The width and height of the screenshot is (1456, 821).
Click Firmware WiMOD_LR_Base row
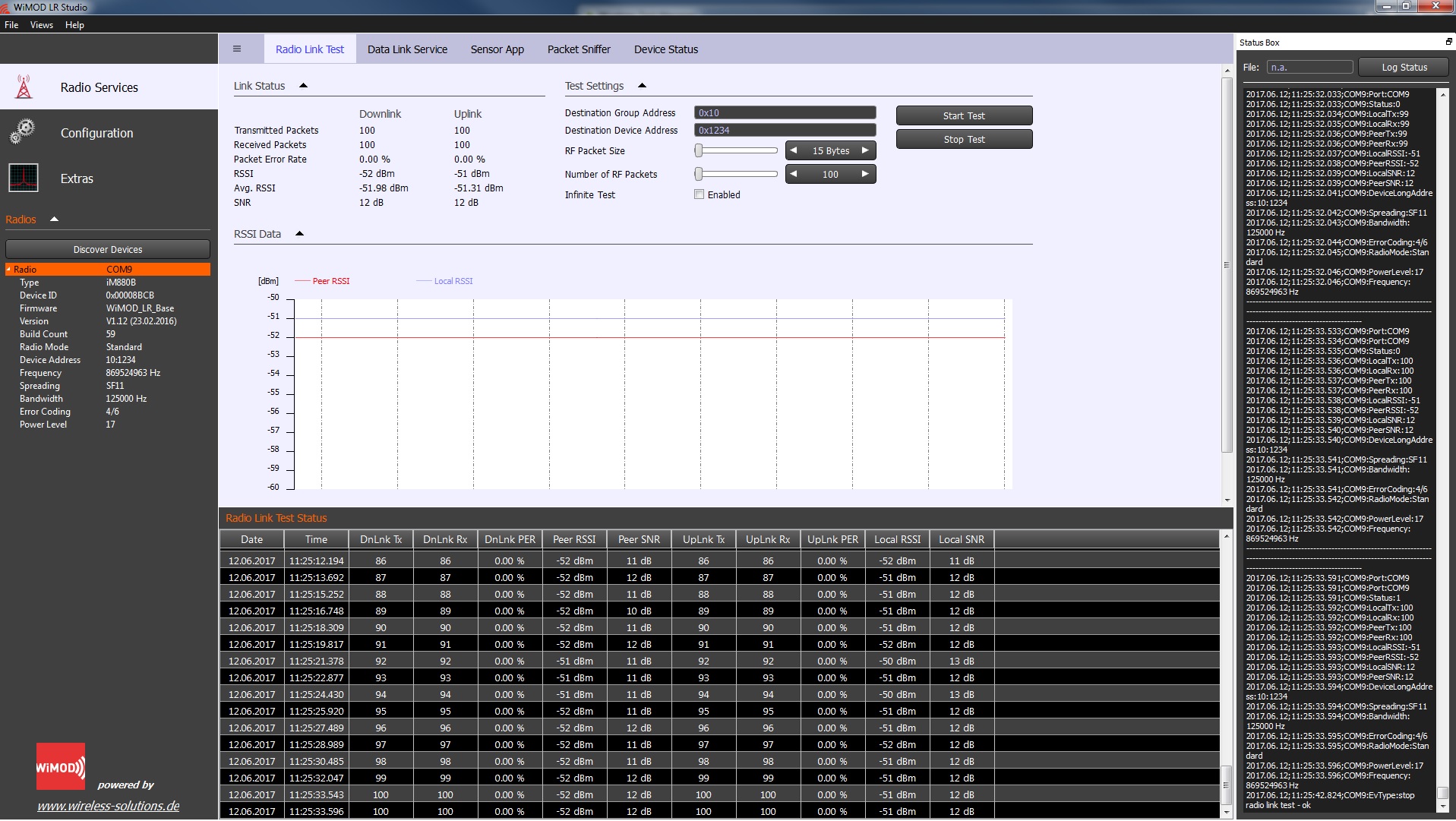[108, 308]
